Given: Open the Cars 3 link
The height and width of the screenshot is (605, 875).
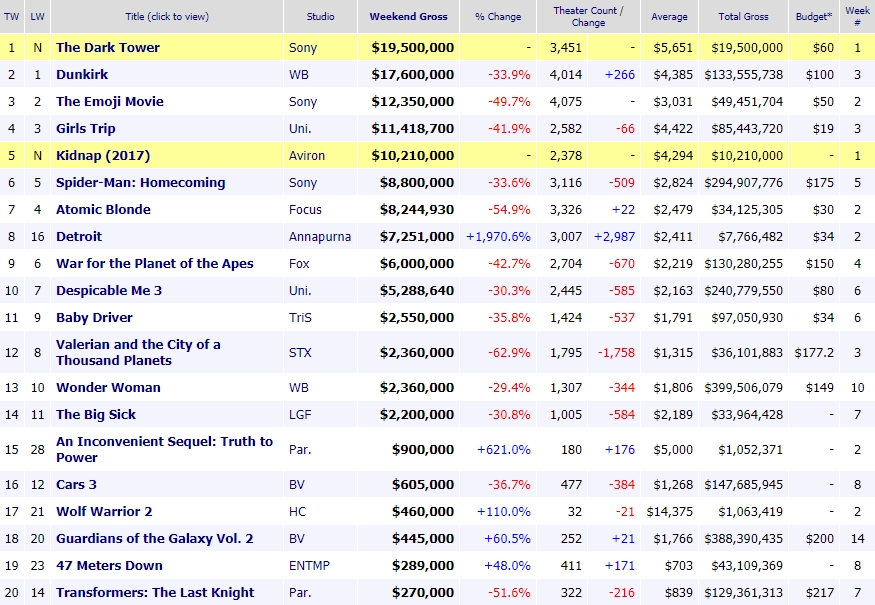Looking at the screenshot, I should (x=76, y=484).
